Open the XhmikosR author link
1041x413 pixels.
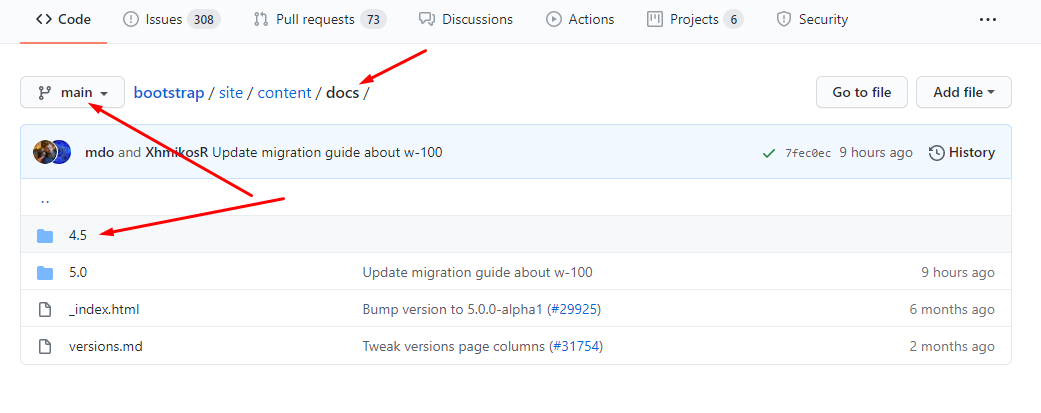pos(177,153)
